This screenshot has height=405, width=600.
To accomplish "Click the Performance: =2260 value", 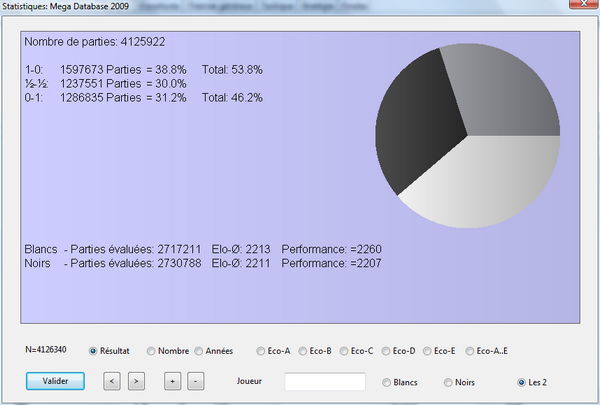I will pyautogui.click(x=331, y=249).
